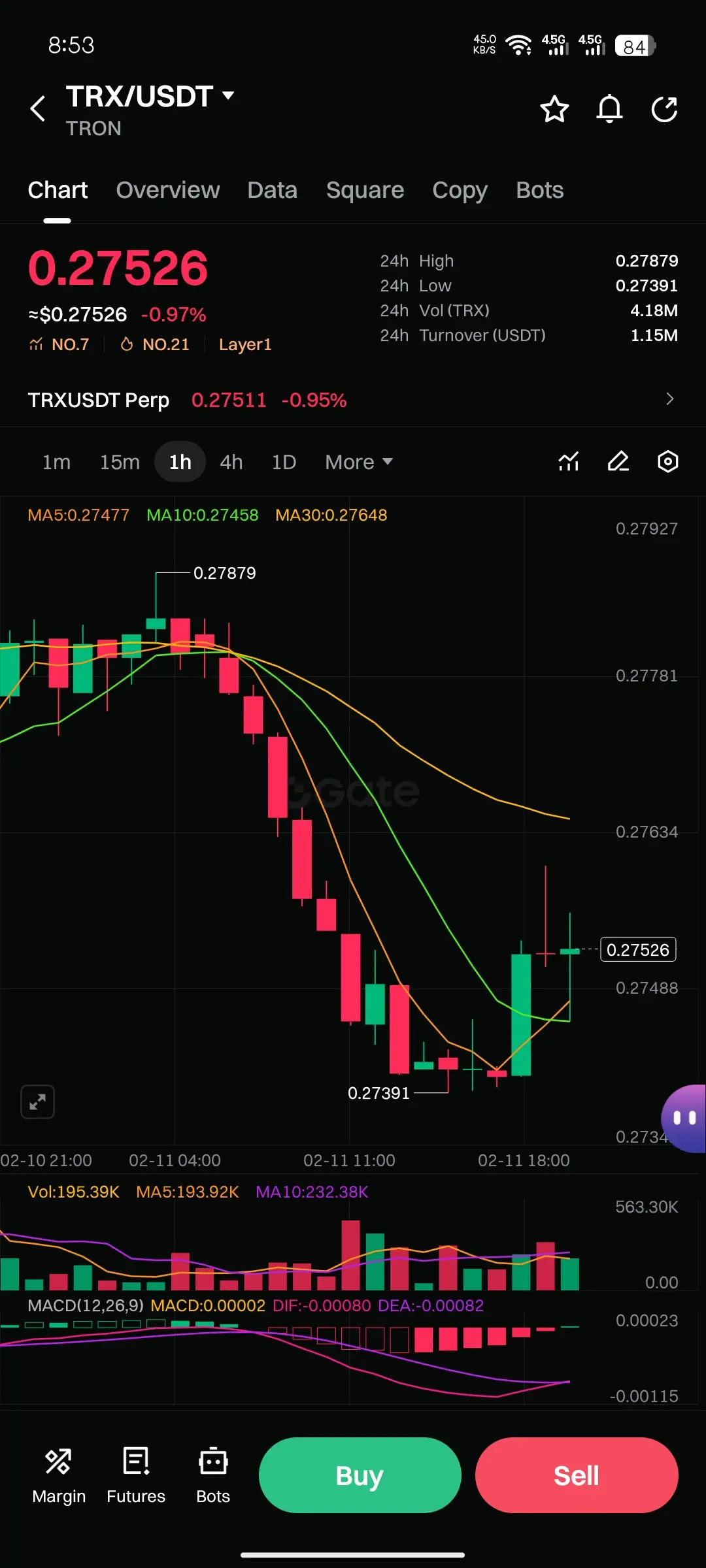Open price alert bell icon

(x=609, y=109)
